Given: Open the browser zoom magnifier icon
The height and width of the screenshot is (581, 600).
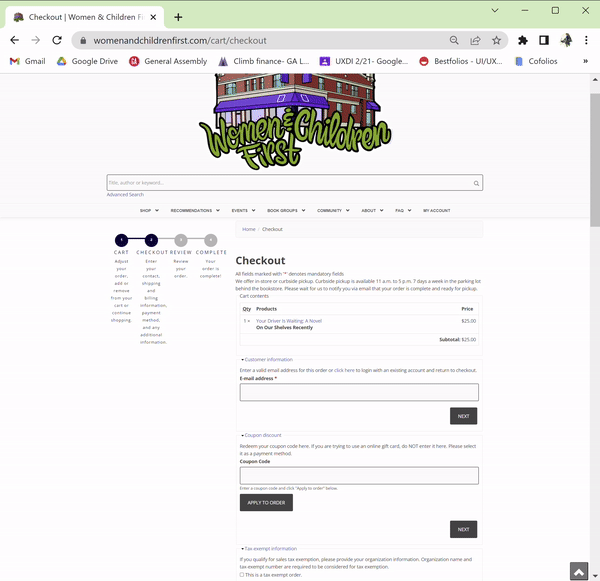Looking at the screenshot, I should [454, 40].
